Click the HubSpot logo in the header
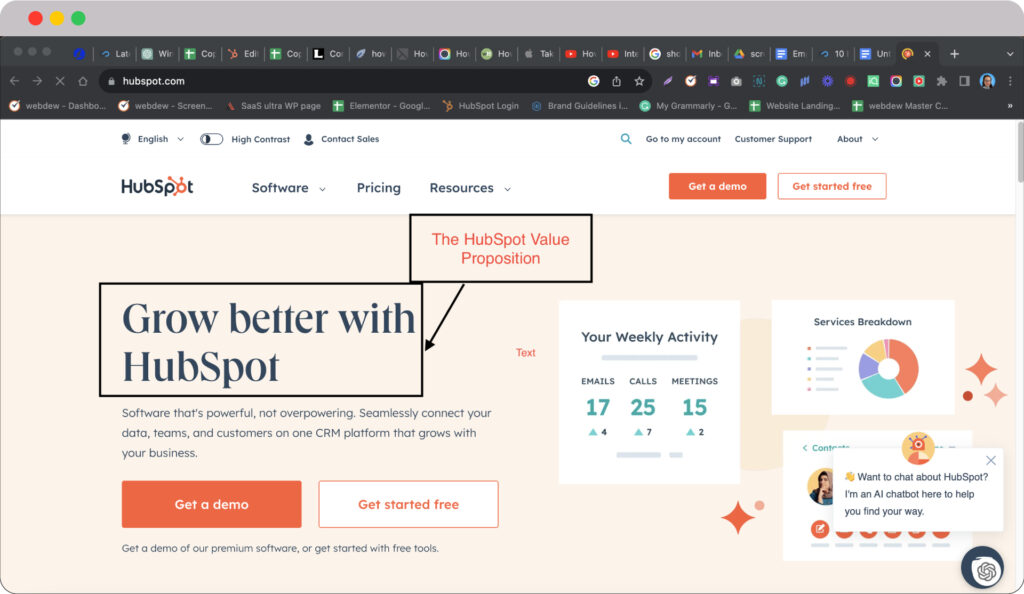Viewport: 1024px width, 594px height. pyautogui.click(x=157, y=187)
